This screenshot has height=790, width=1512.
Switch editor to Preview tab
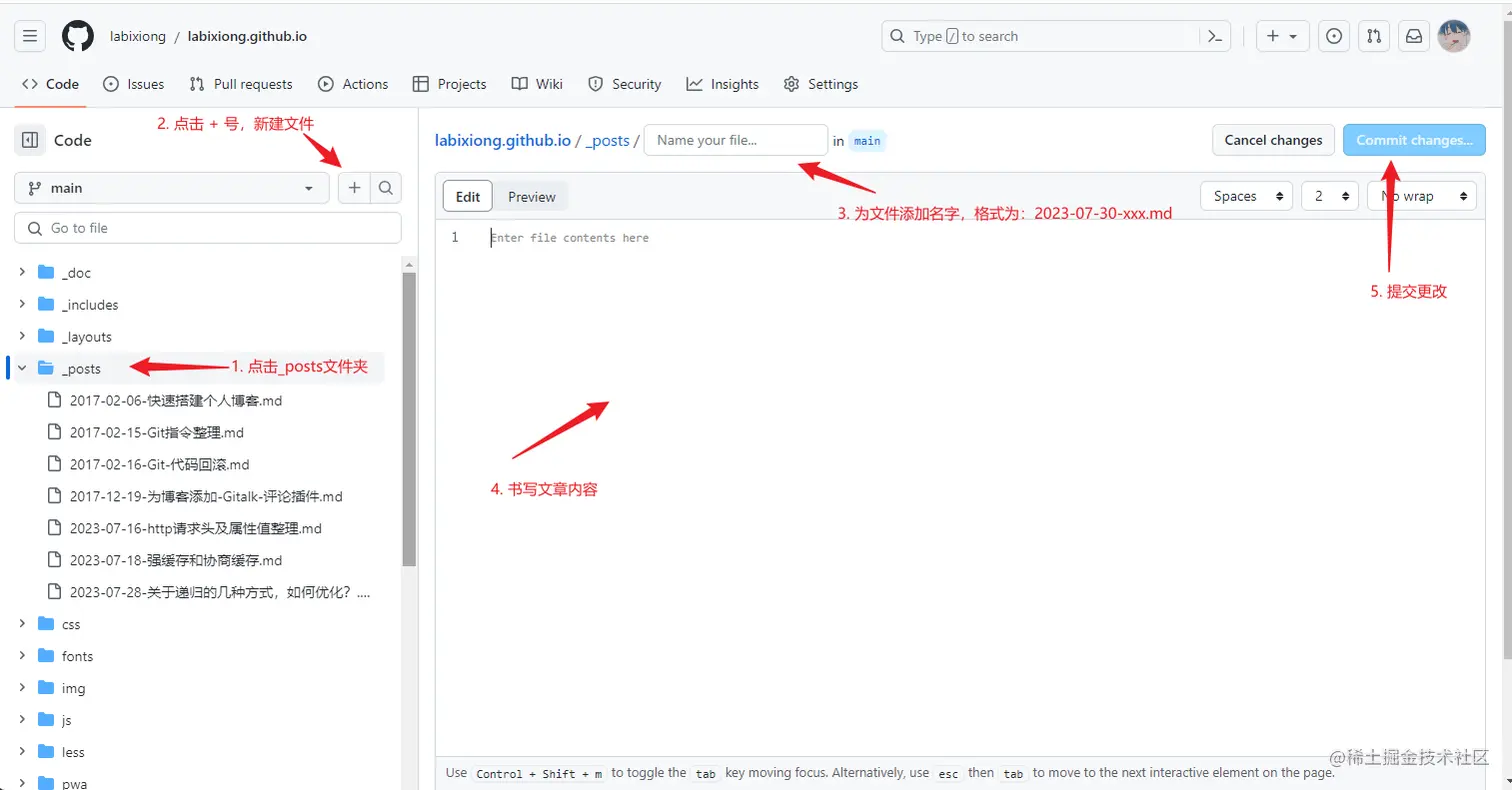pyautogui.click(x=531, y=197)
